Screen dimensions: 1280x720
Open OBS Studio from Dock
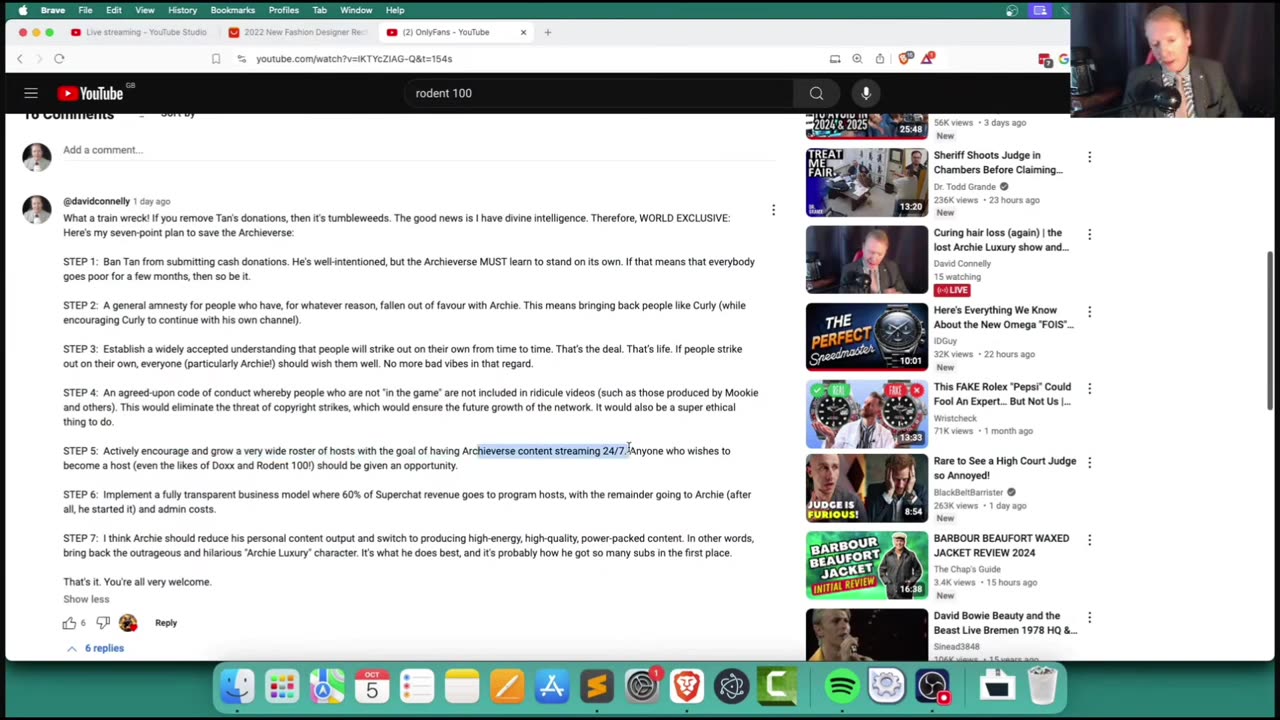(932, 687)
